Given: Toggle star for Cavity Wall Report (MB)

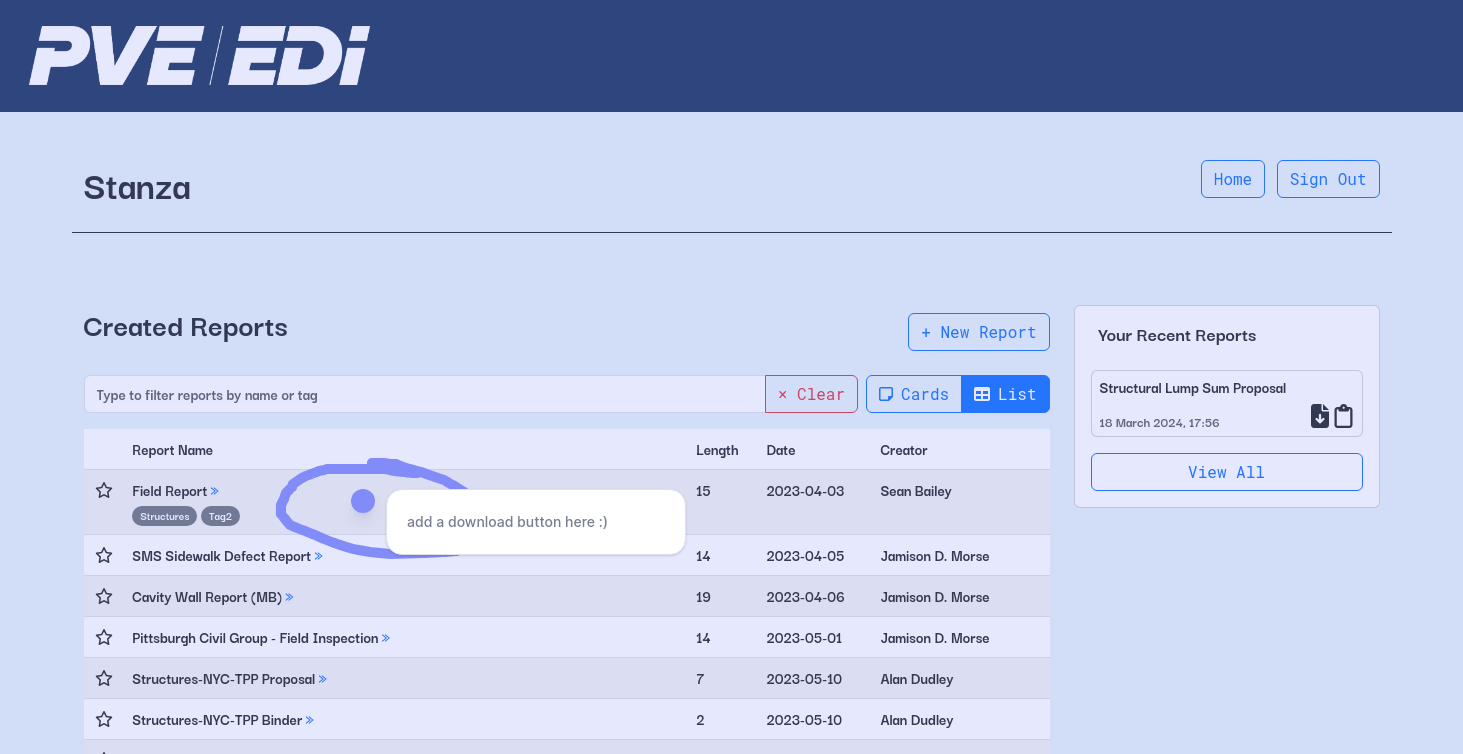Looking at the screenshot, I should [x=104, y=597].
